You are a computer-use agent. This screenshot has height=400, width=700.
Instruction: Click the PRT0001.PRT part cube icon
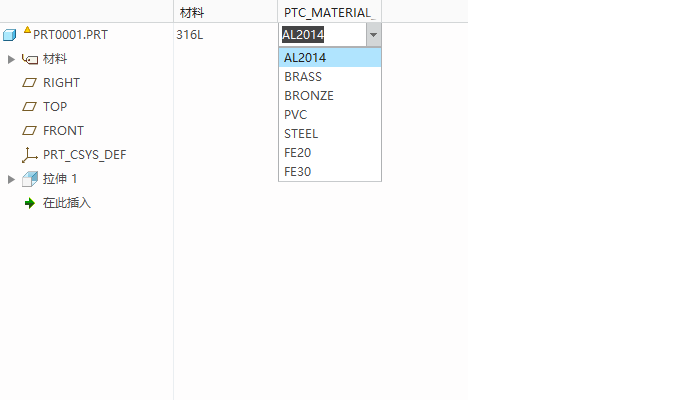[x=9, y=35]
